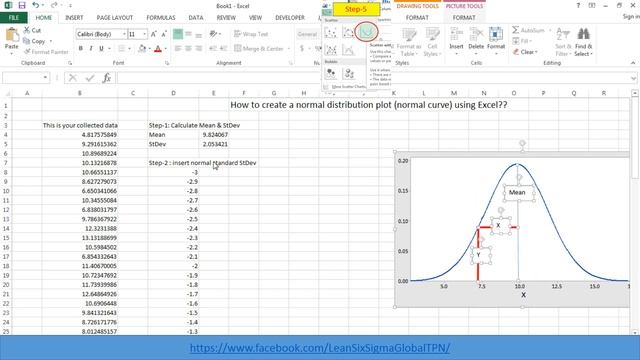Screen dimensions: 640x360
Task: Toggle Wrap Text
Action: click(251, 34)
